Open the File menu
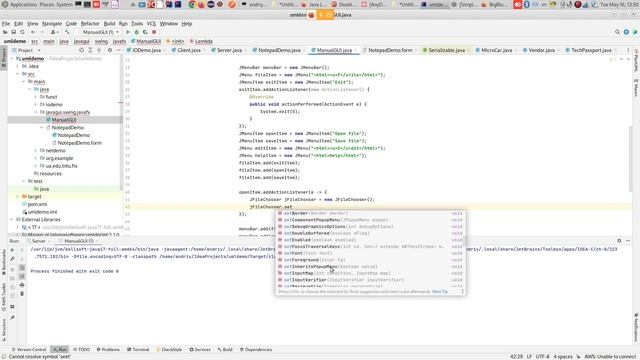 coord(6,24)
